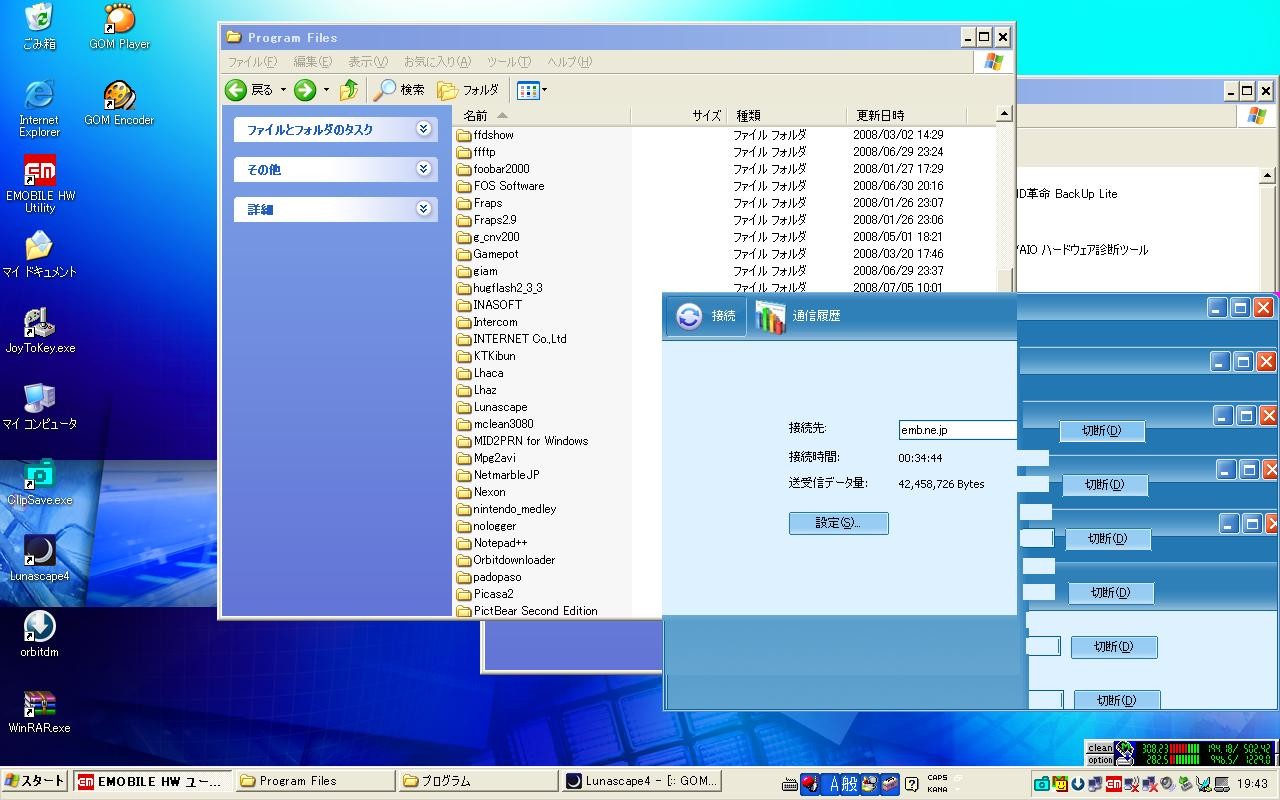Open the Explorer views dropdown button

[x=532, y=90]
